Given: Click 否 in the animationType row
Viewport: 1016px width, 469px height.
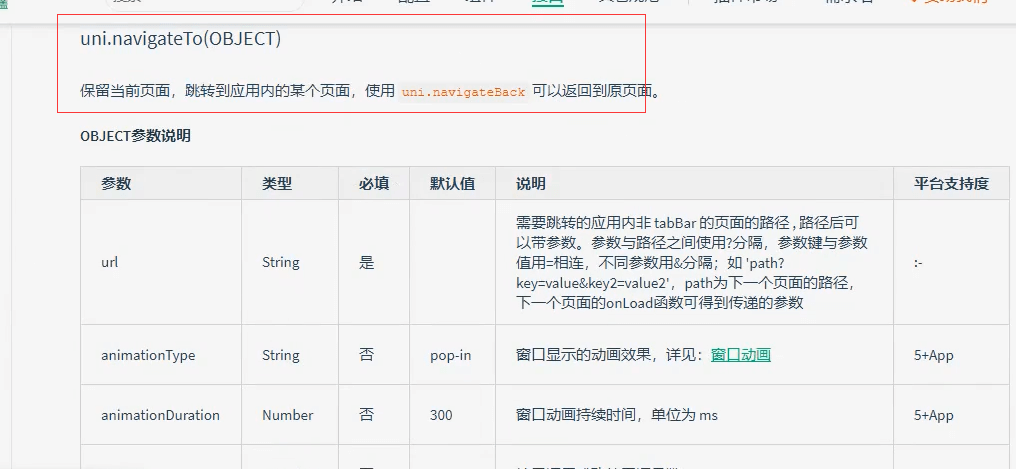Looking at the screenshot, I should (x=366, y=355).
